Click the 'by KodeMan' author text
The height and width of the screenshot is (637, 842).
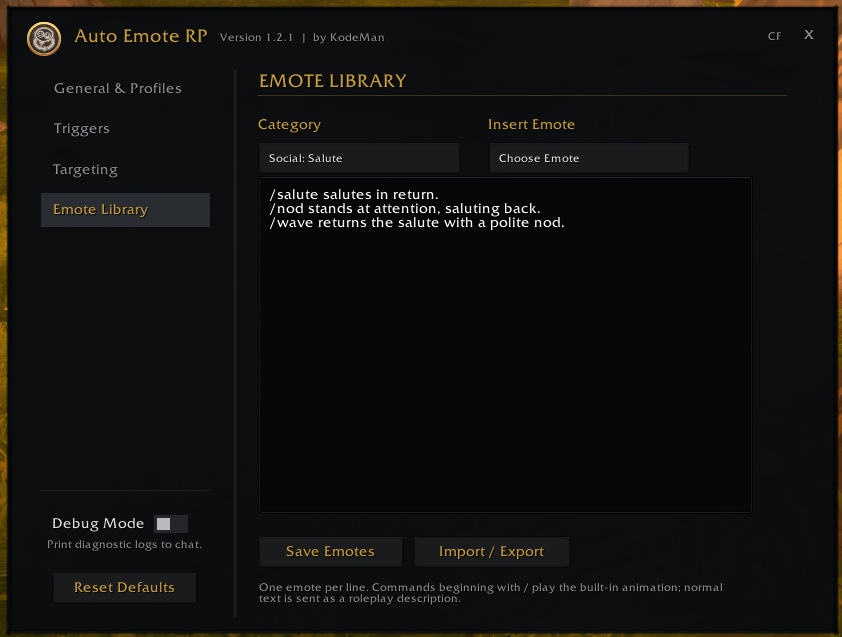coord(349,38)
